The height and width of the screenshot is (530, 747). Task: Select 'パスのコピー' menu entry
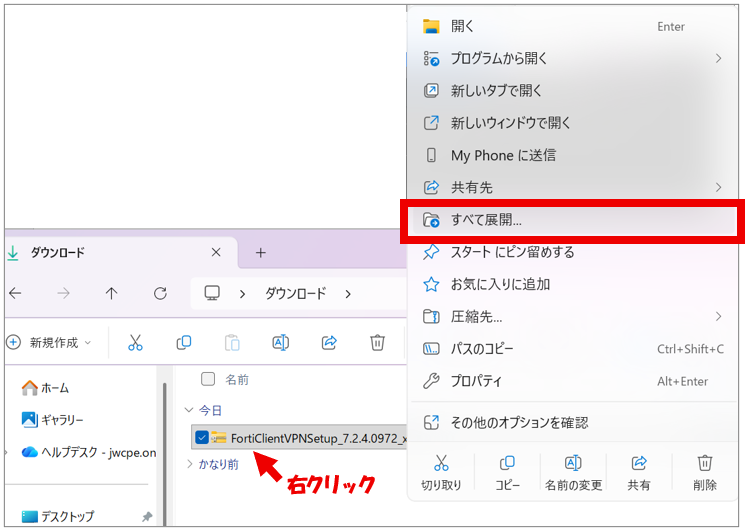click(x=573, y=349)
